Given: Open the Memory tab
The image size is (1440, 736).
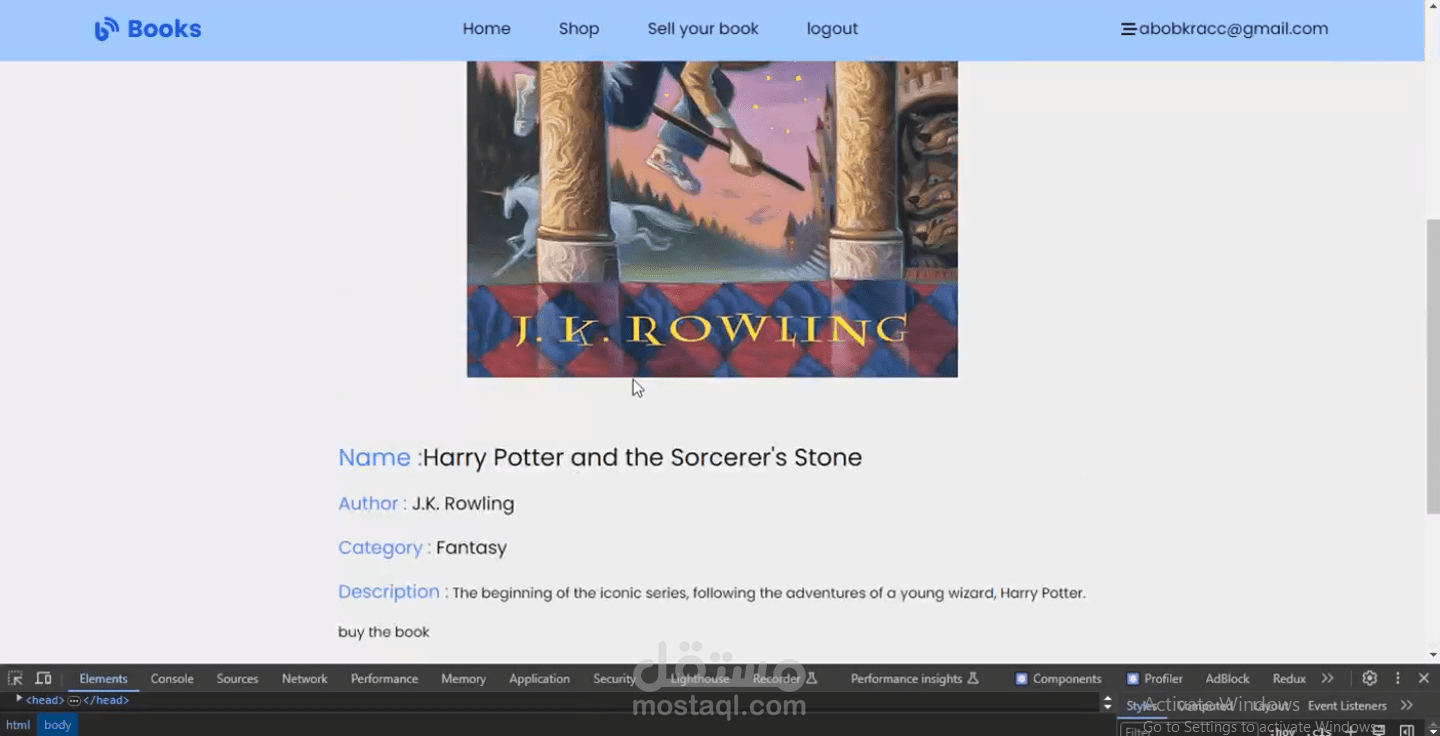Looking at the screenshot, I should [463, 678].
